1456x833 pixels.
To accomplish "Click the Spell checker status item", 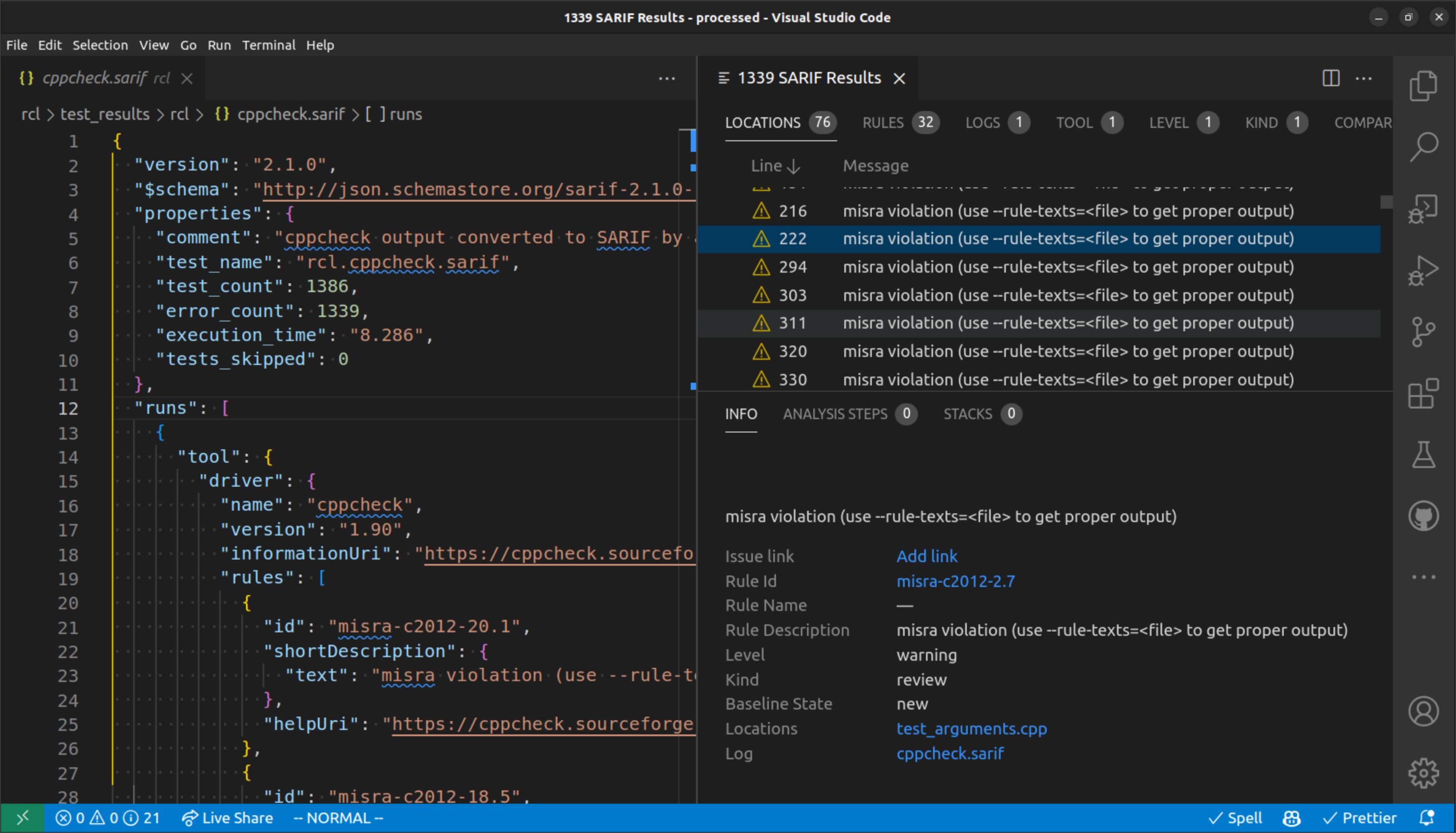I will coord(1234,818).
